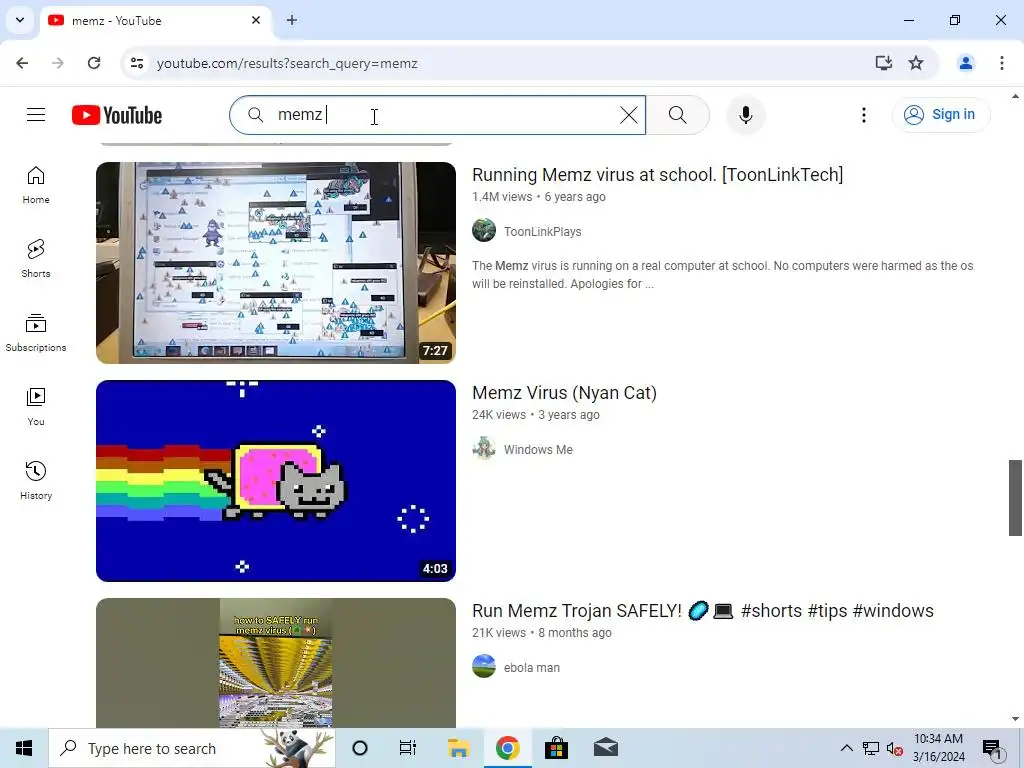Image resolution: width=1024 pixels, height=768 pixels.
Task: Open Cortana circle on the taskbar
Action: click(x=360, y=748)
